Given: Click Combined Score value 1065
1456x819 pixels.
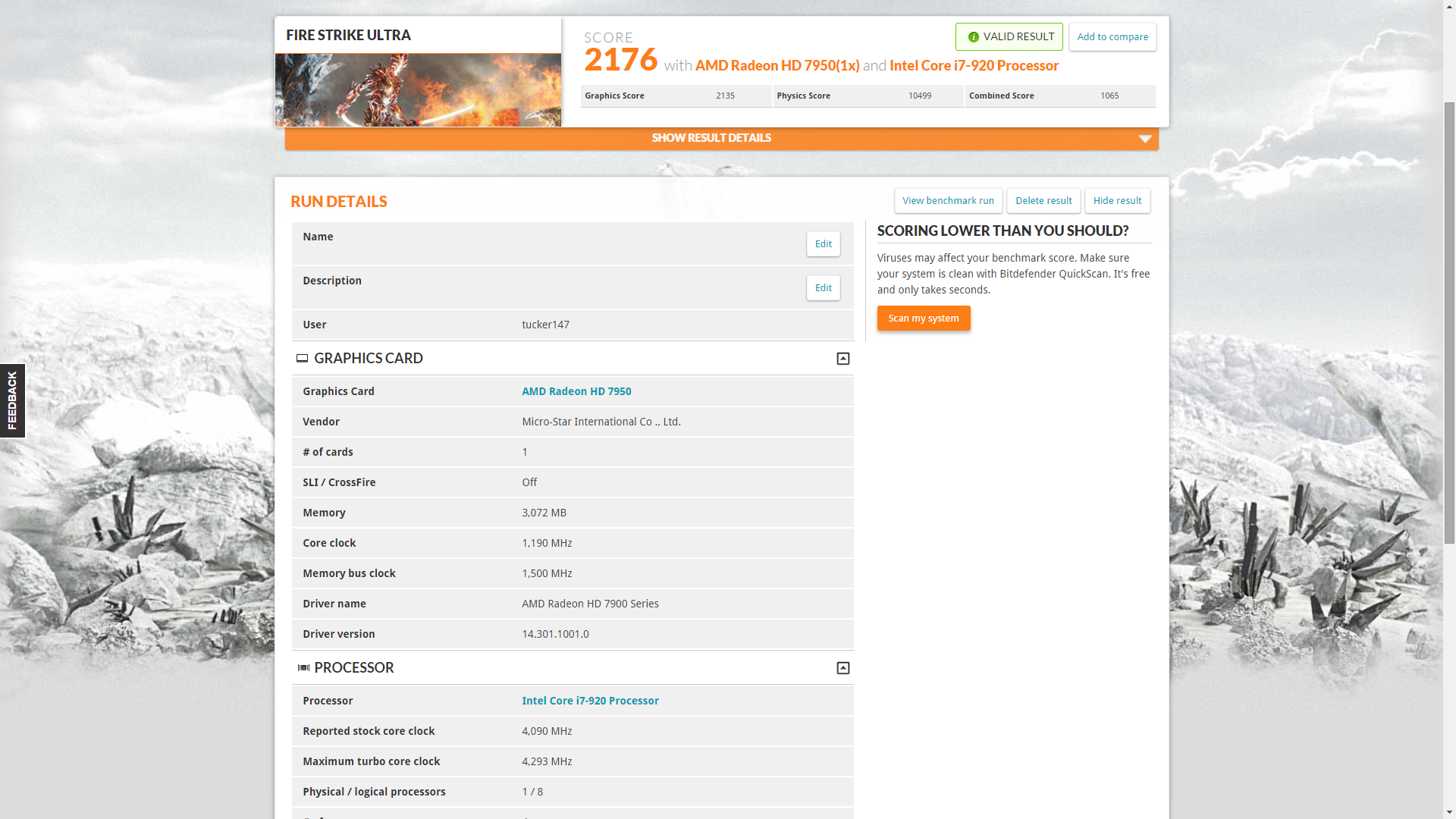Looking at the screenshot, I should pos(1109,96).
